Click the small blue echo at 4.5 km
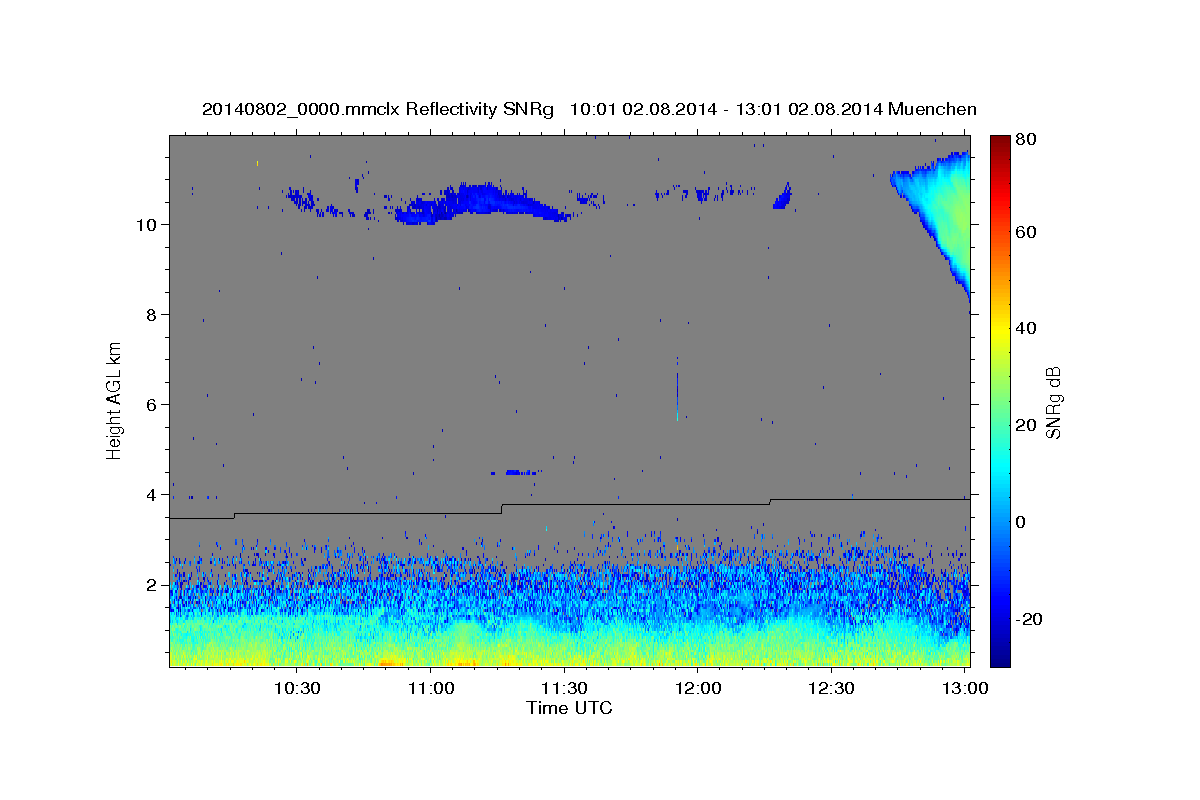1200x800 pixels. [516, 472]
